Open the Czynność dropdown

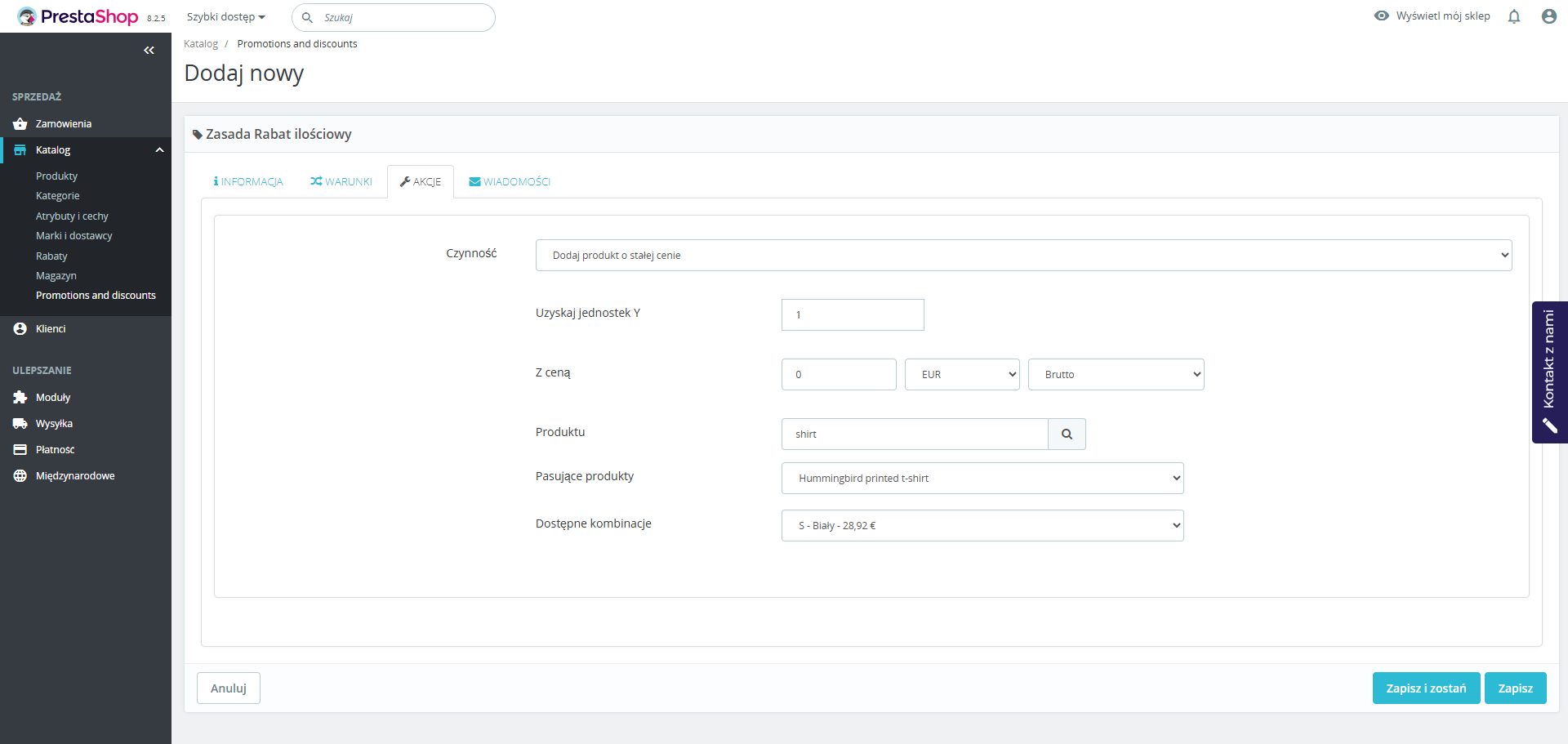coord(1023,256)
